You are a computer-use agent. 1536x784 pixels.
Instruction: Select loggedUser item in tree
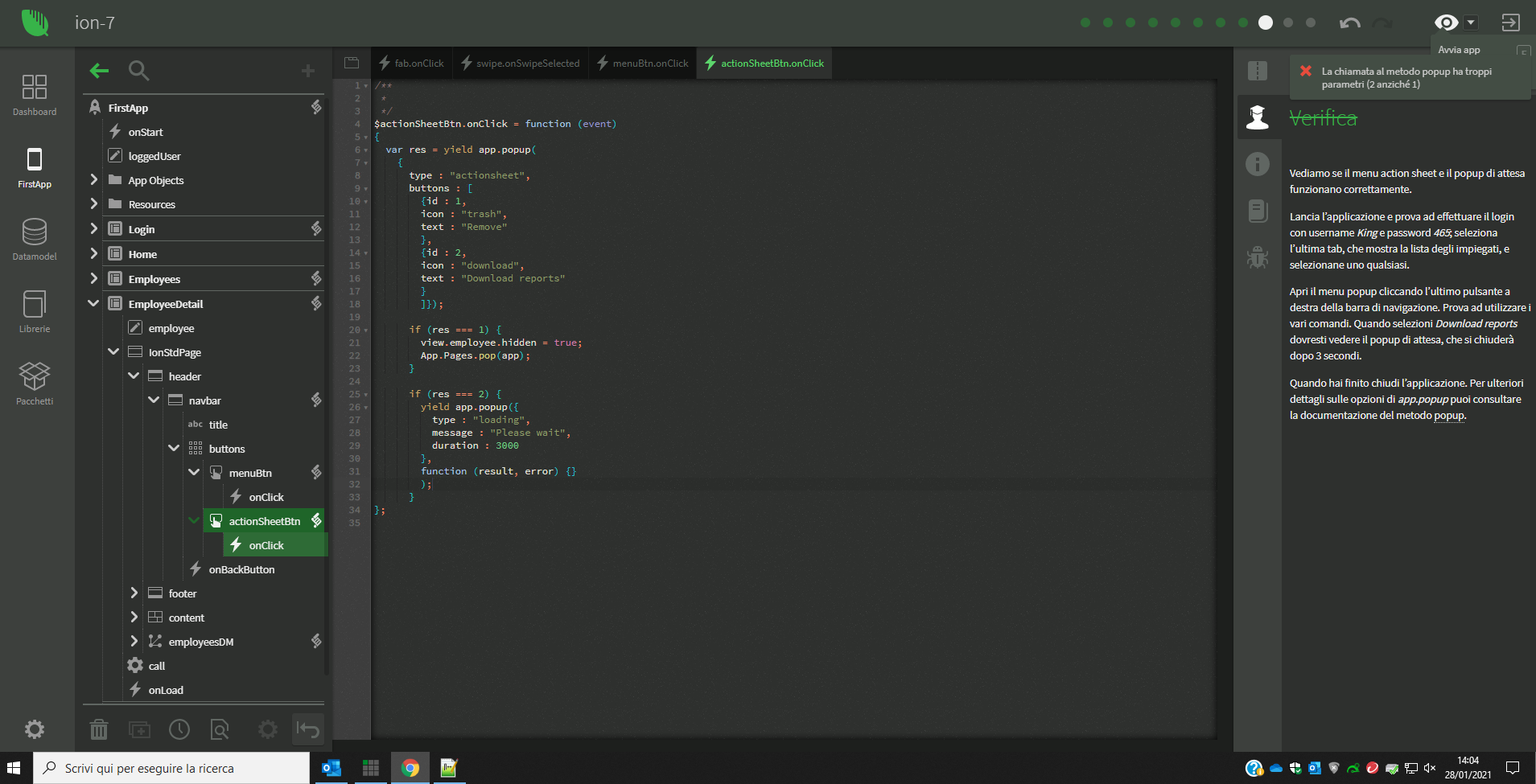(154, 156)
